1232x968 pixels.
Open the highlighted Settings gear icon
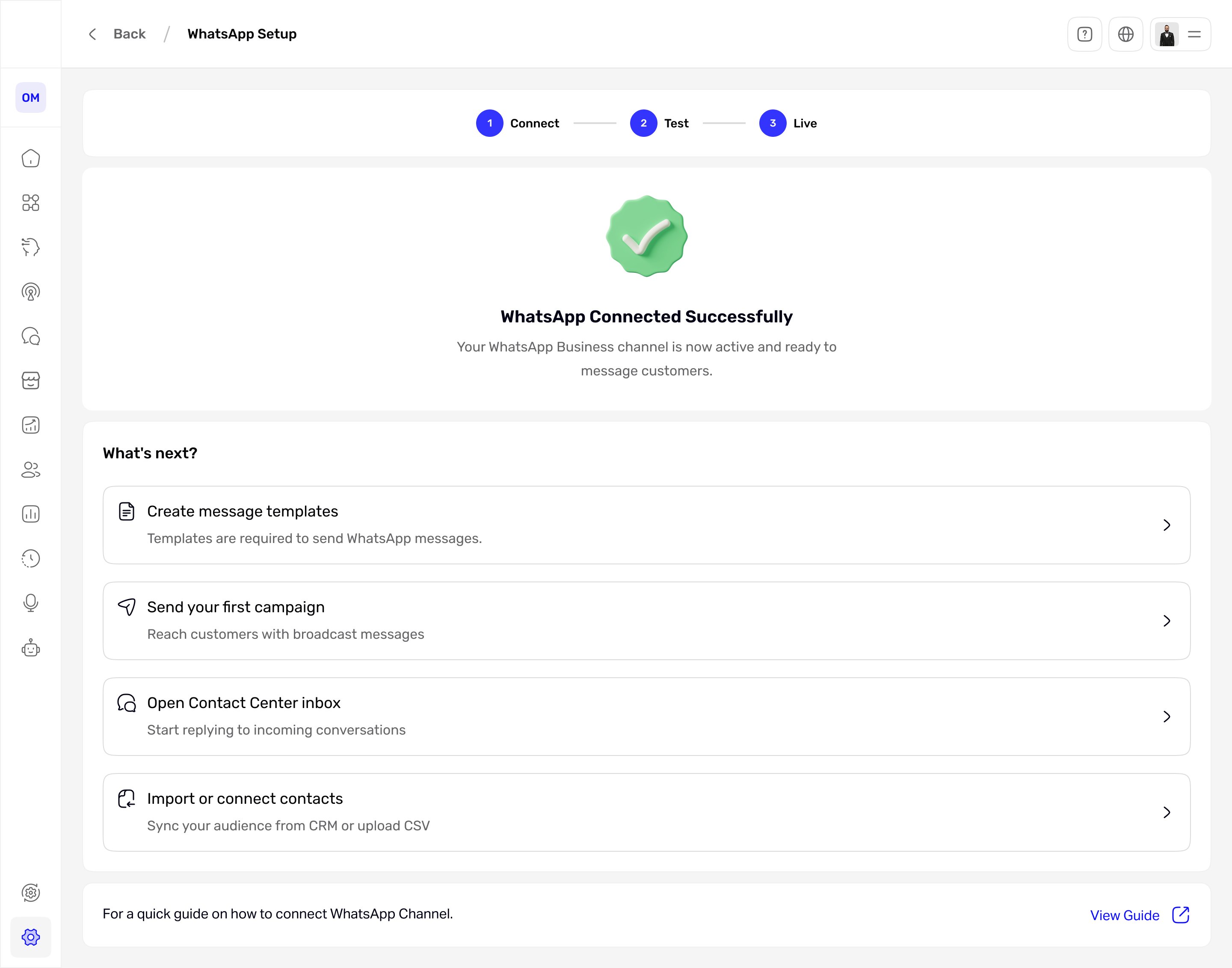point(31,937)
